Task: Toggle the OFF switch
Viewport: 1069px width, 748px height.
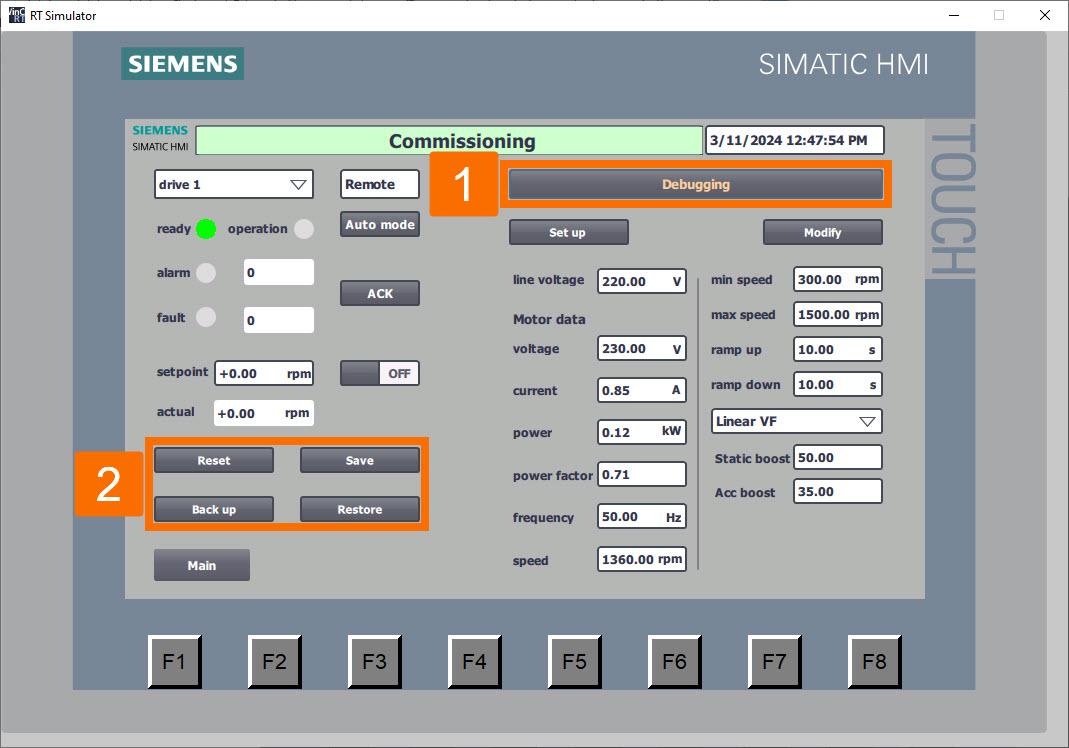Action: point(379,372)
